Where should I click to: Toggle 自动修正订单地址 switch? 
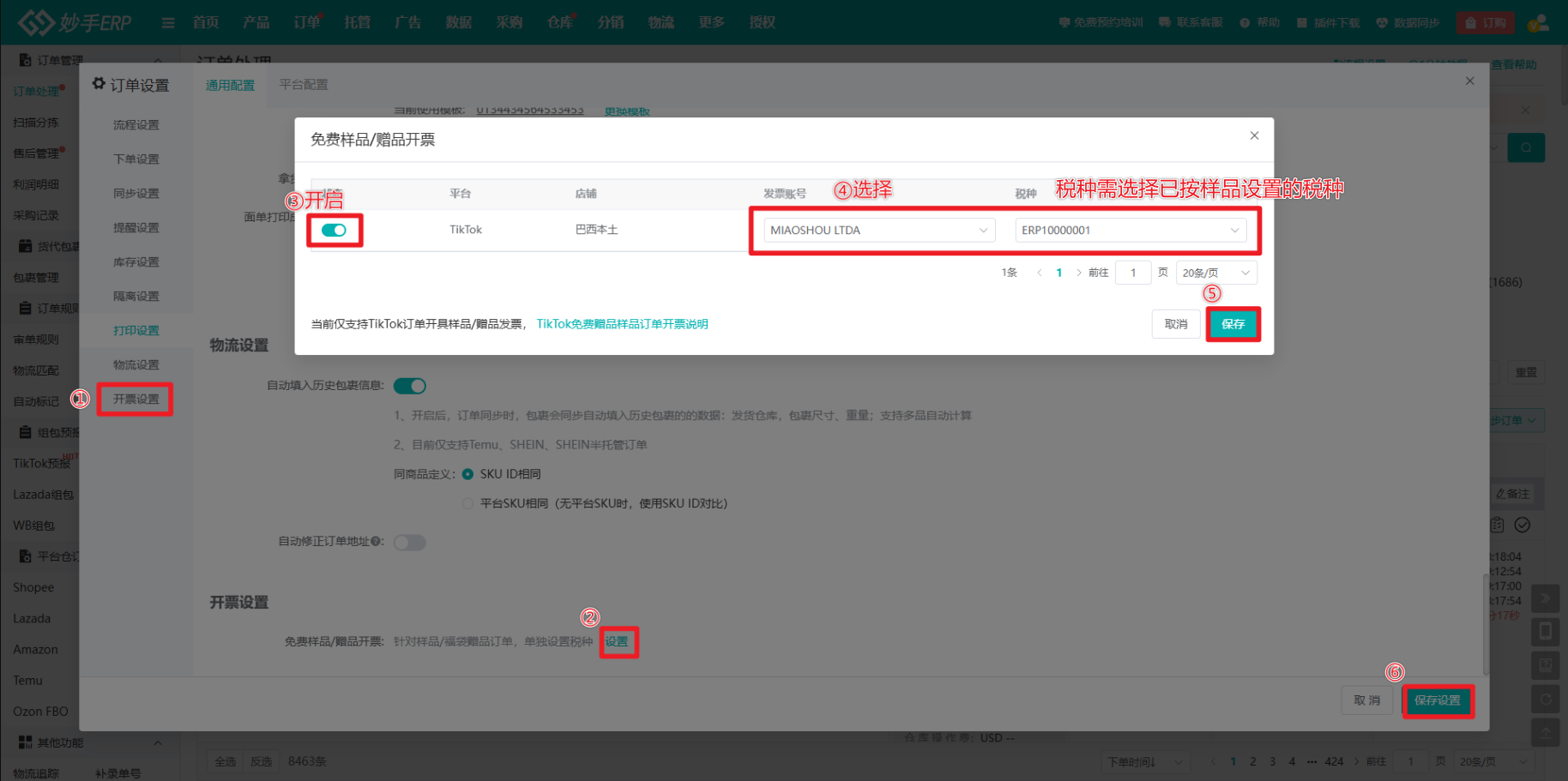410,542
